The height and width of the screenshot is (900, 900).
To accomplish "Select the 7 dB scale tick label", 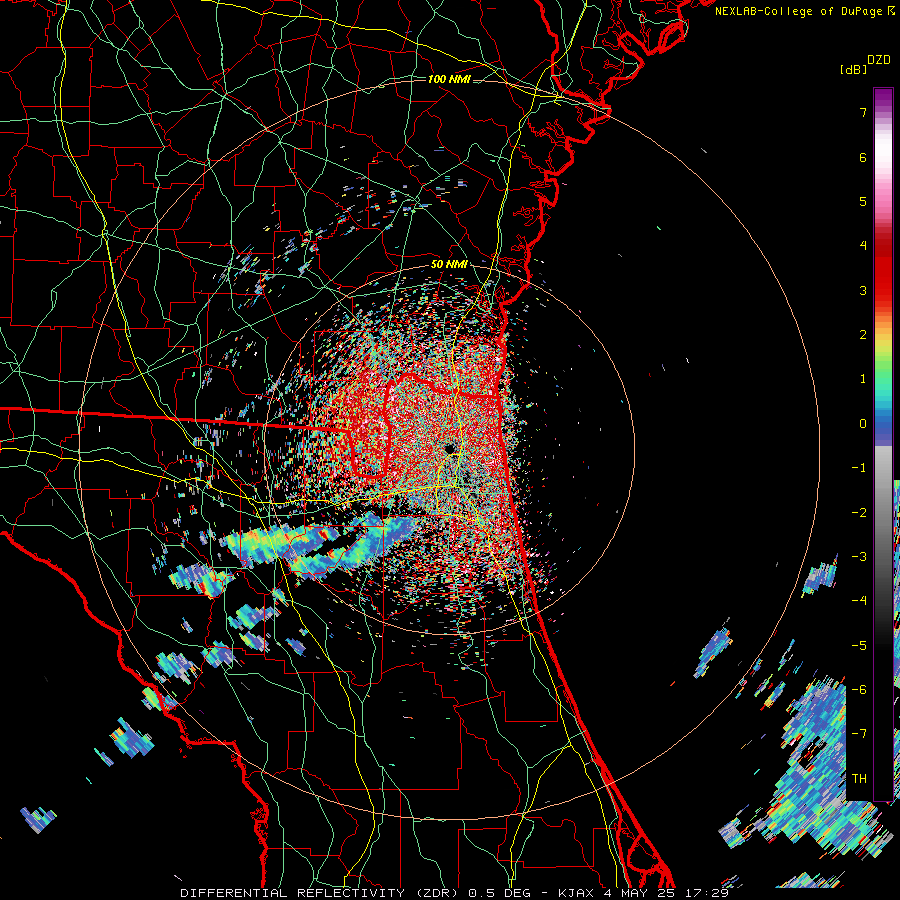I will (x=863, y=112).
